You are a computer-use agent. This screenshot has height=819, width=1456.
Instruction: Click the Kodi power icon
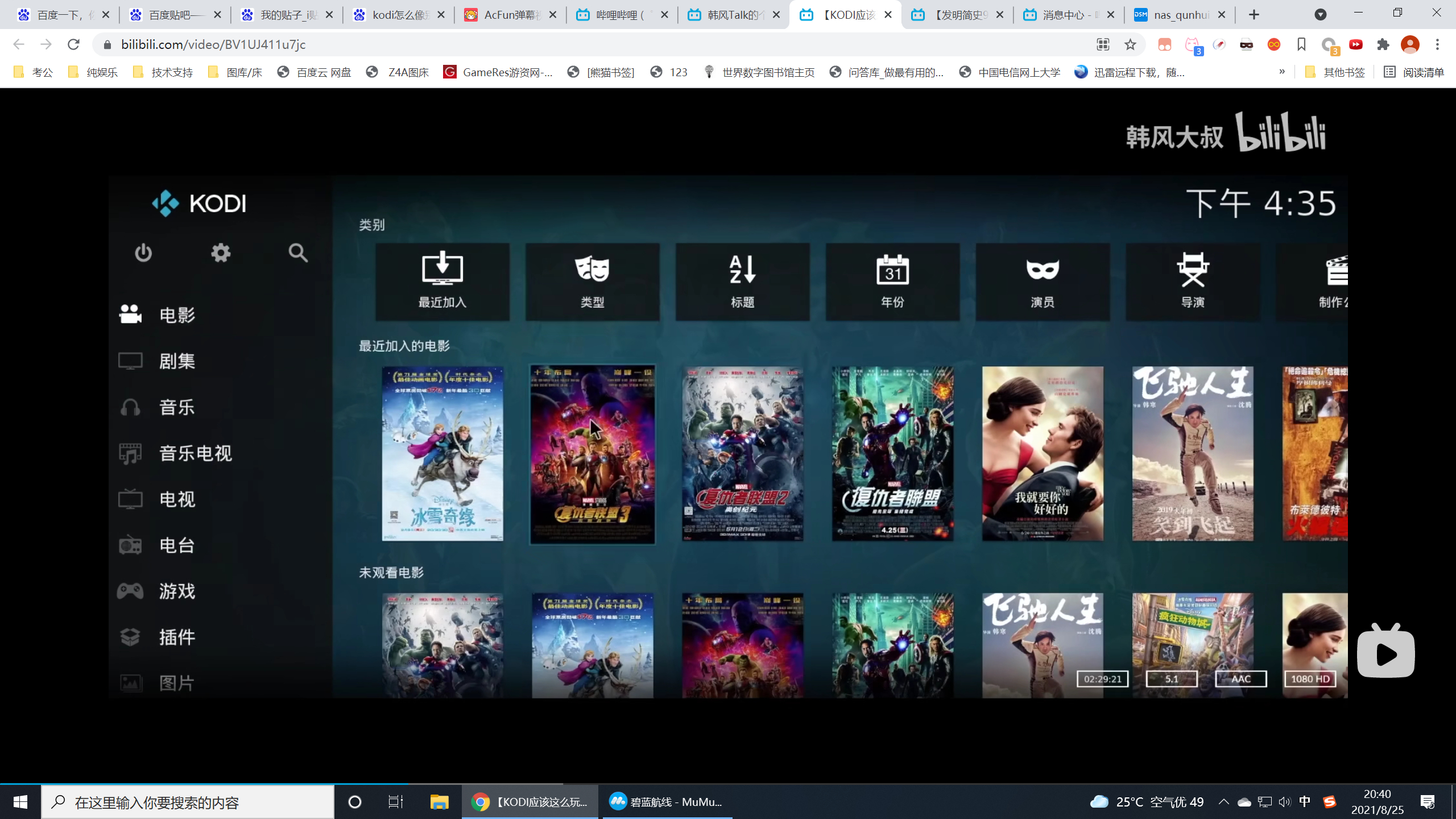(x=143, y=253)
